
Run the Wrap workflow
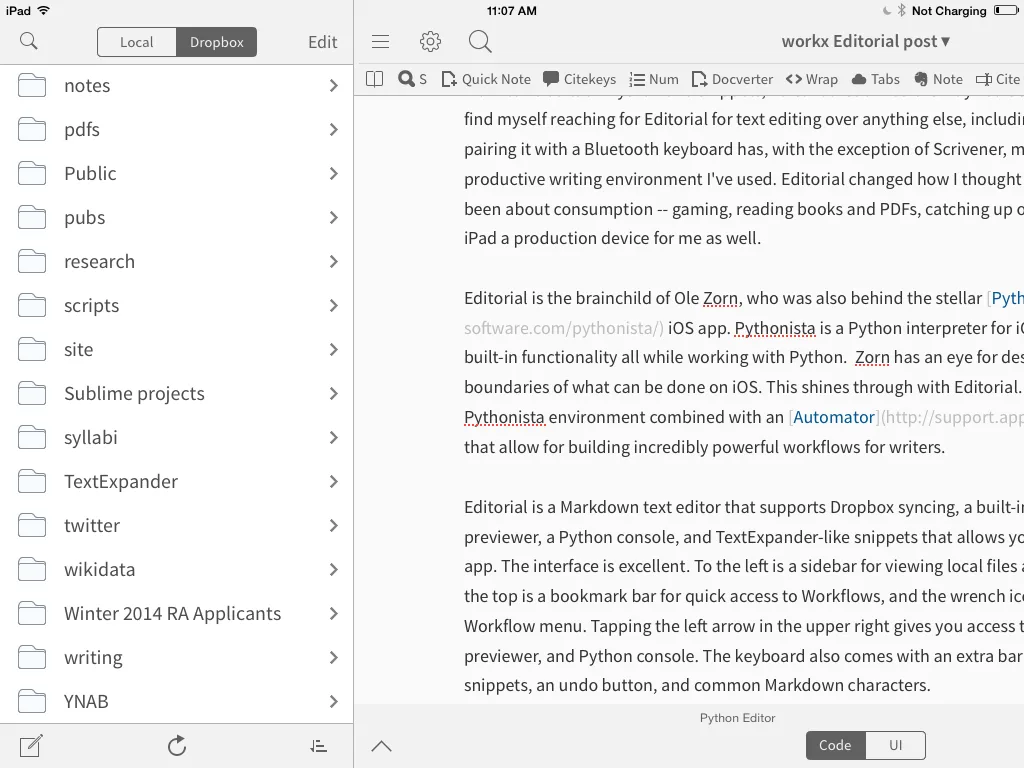tap(812, 80)
